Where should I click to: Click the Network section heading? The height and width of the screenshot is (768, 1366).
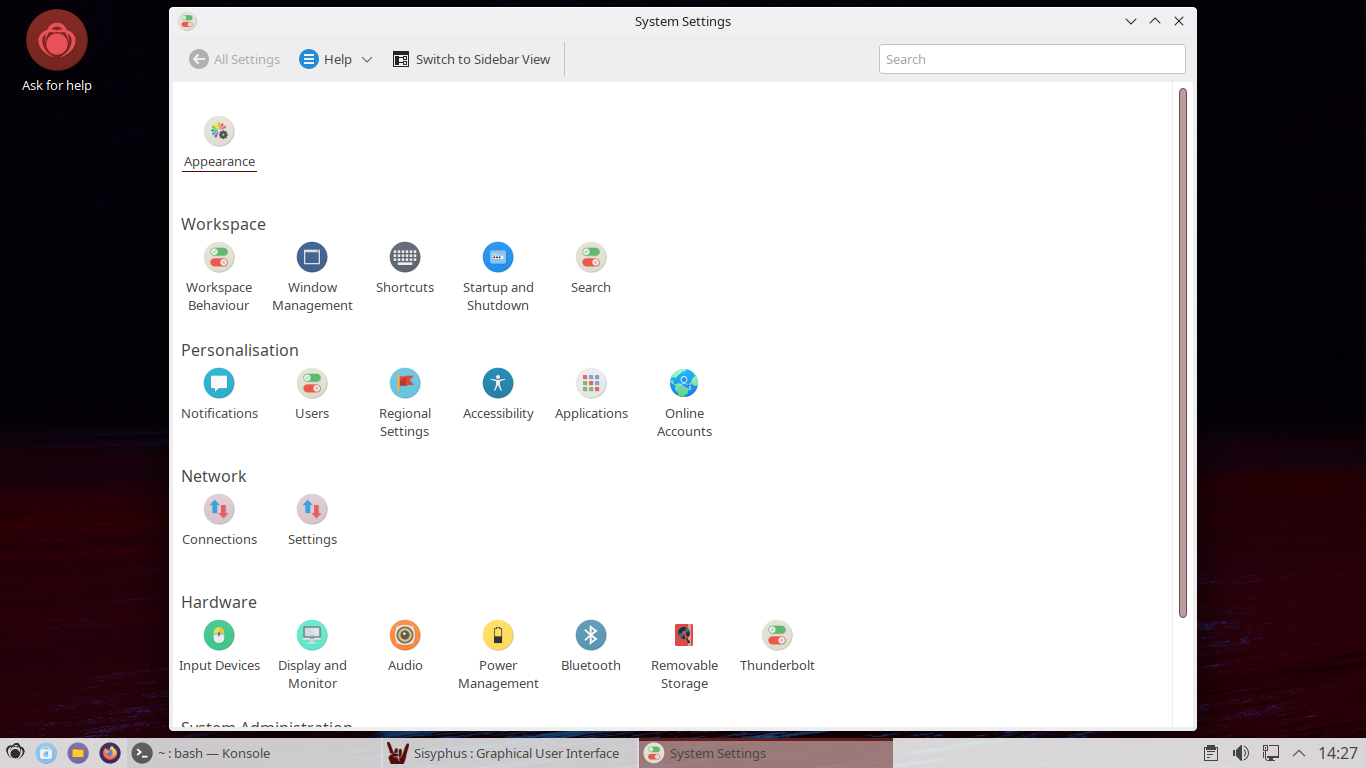point(214,476)
